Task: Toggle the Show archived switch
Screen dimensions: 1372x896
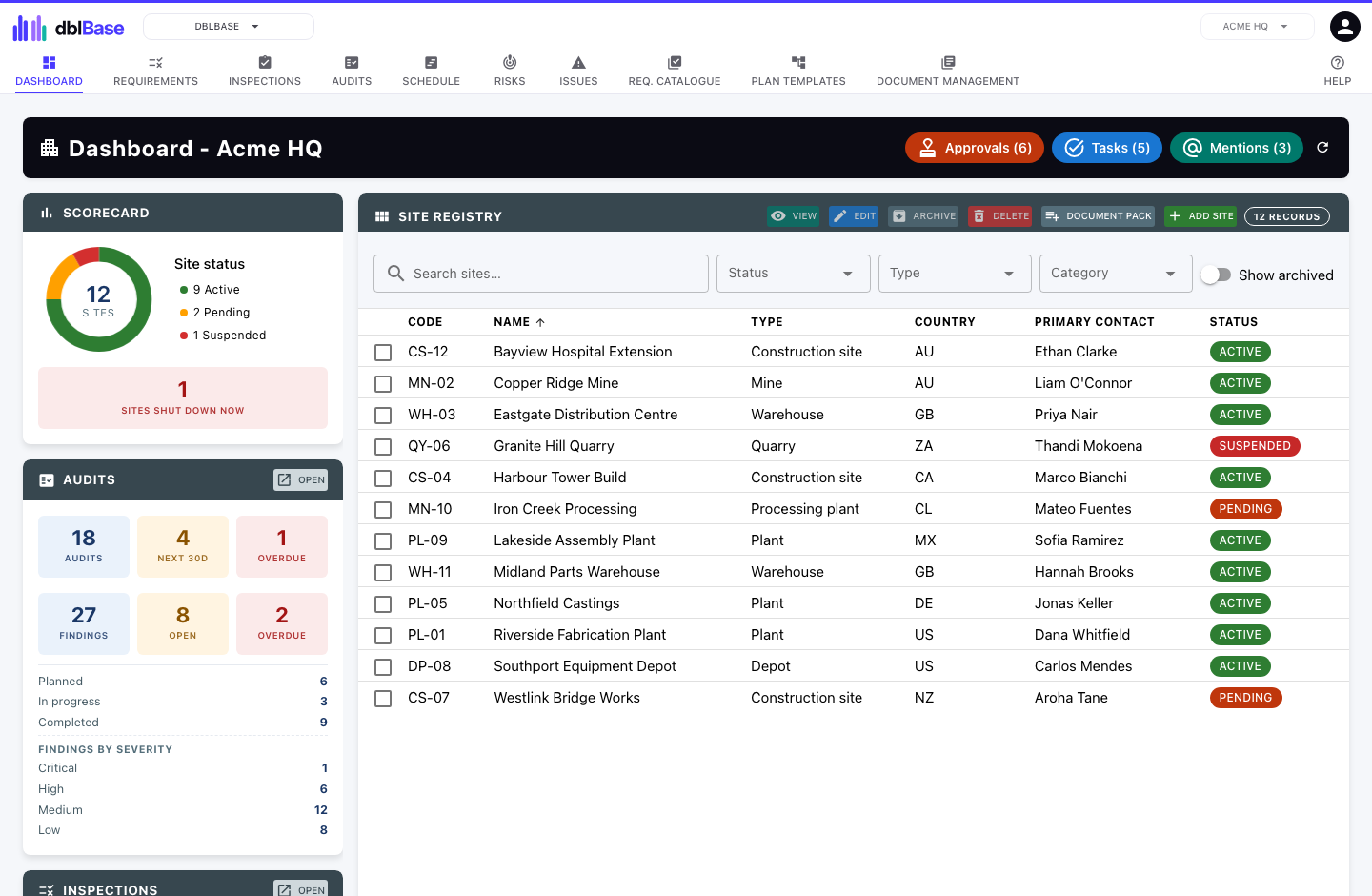Action: [1216, 275]
